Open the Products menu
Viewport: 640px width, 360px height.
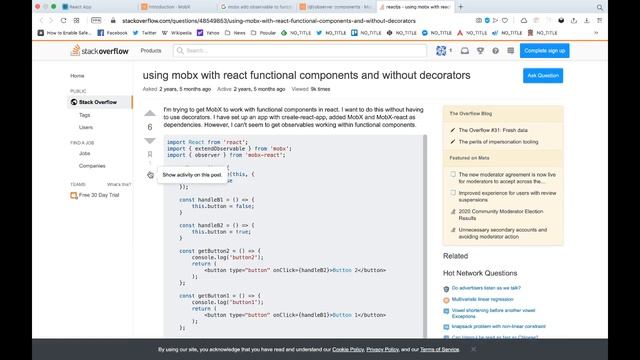pyautogui.click(x=151, y=51)
